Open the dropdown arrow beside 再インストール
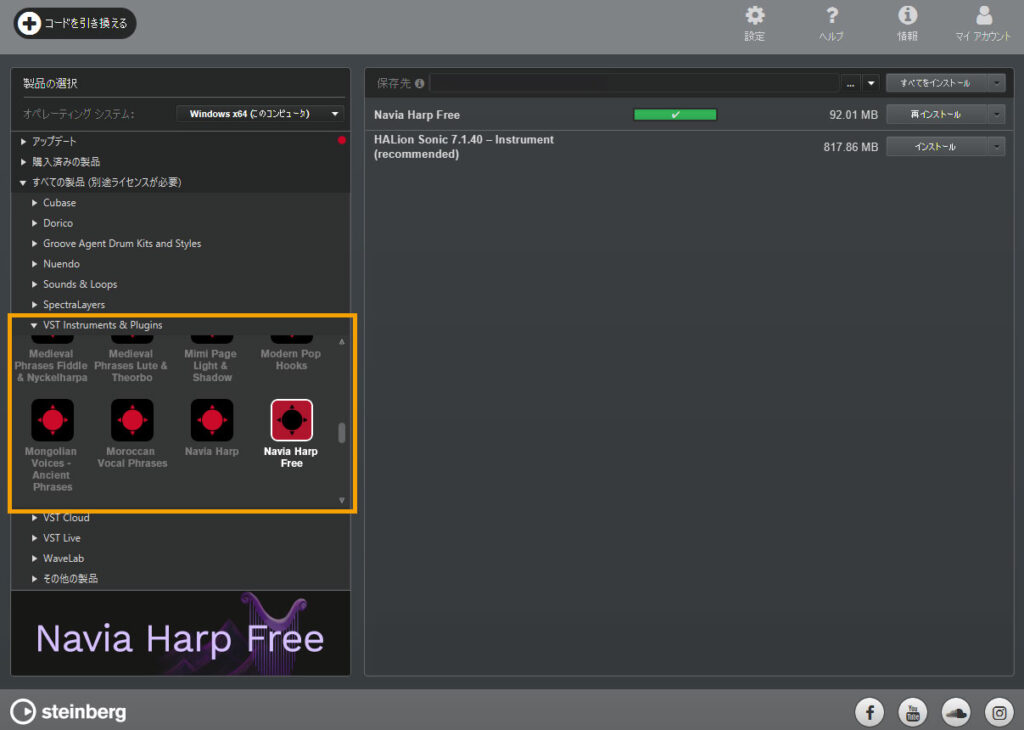 [996, 115]
